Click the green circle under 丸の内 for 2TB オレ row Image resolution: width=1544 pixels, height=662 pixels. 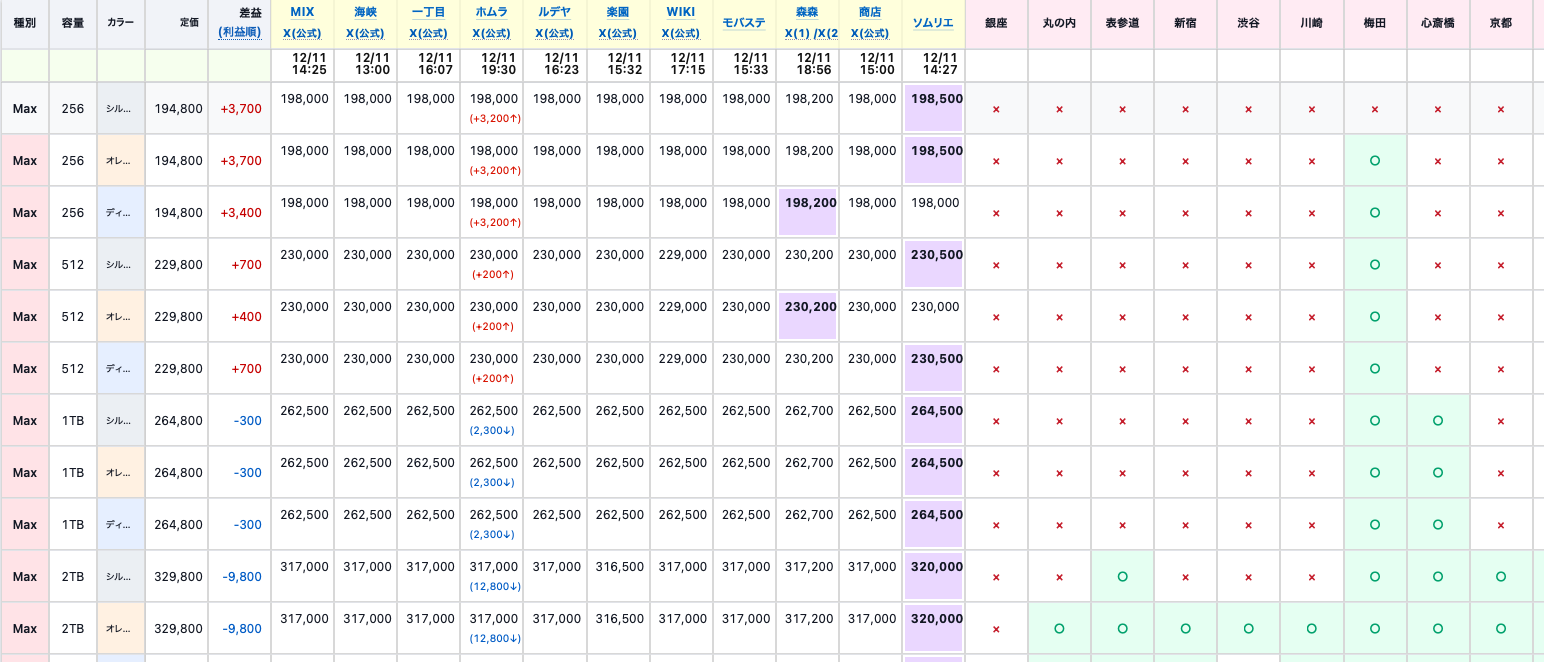(x=1059, y=629)
